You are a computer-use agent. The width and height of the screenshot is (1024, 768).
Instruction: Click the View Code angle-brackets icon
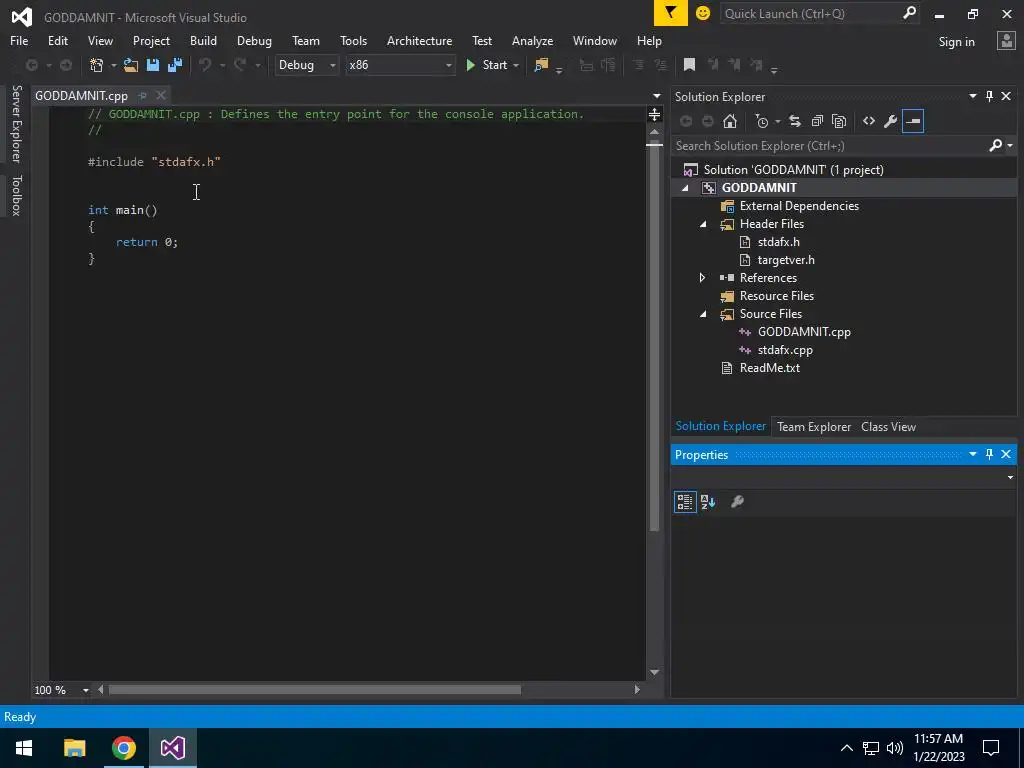click(869, 121)
